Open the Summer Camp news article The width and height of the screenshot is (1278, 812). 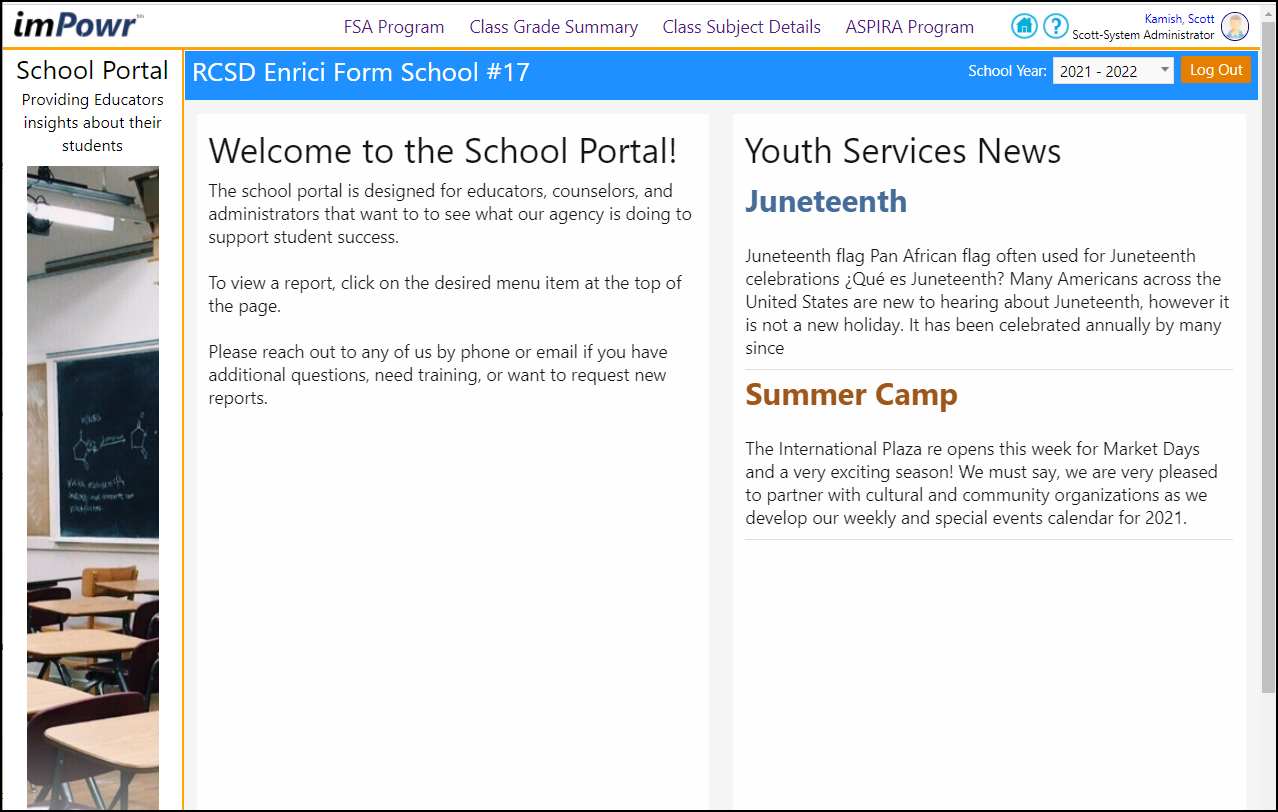coord(851,394)
